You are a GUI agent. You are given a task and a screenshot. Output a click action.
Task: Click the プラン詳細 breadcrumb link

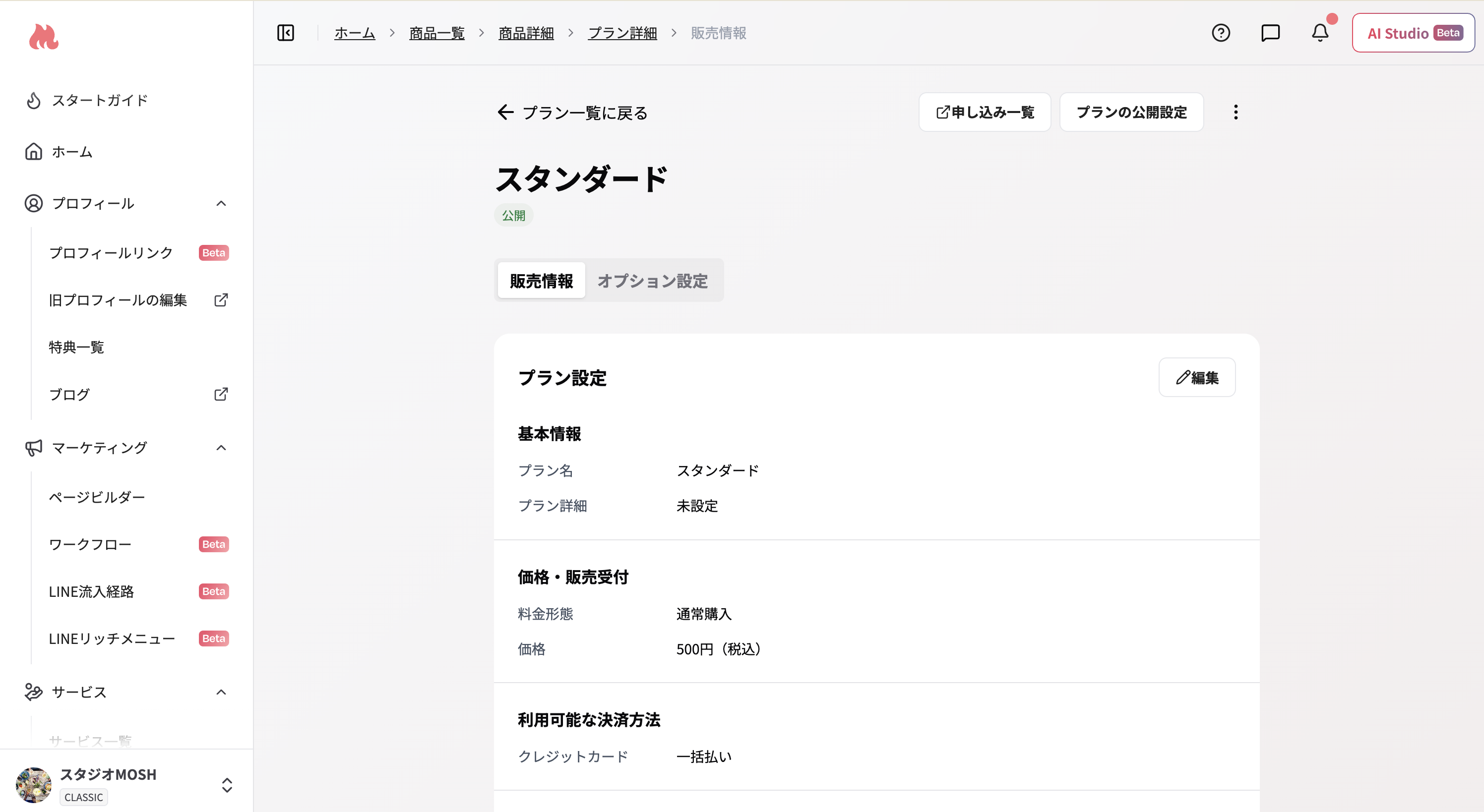(622, 33)
